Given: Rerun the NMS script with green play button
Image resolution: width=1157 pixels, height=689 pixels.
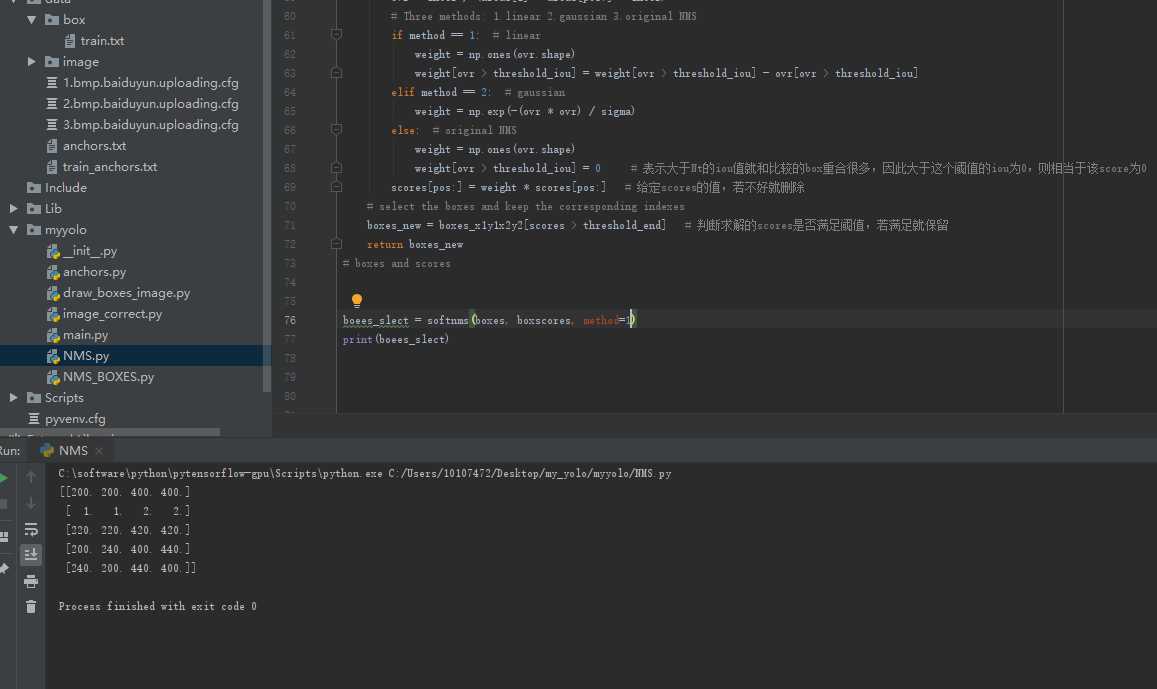Looking at the screenshot, I should click(x=3, y=478).
